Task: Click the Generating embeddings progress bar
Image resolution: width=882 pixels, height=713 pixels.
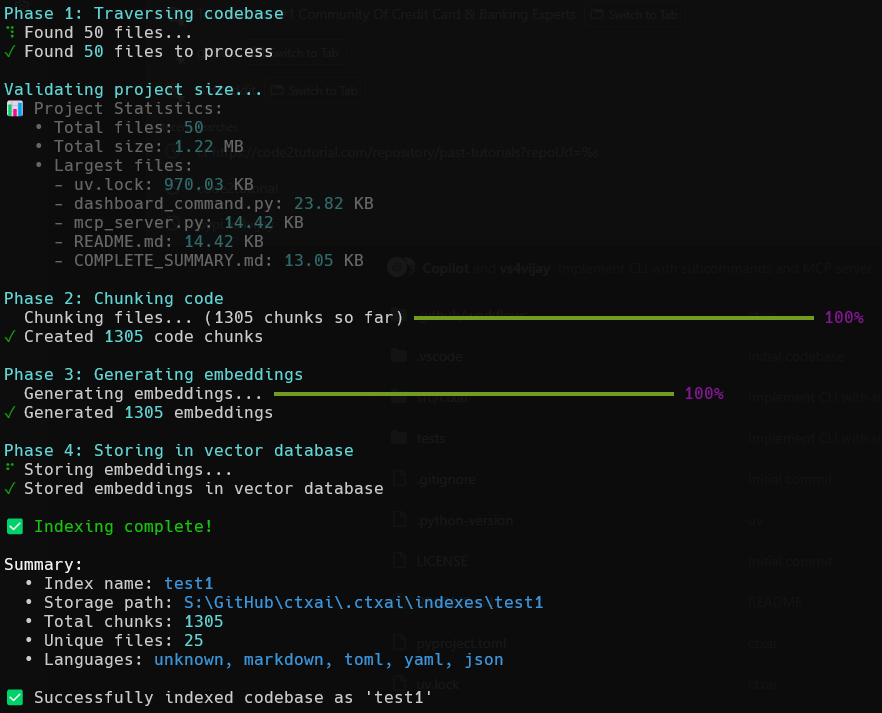Action: (474, 394)
